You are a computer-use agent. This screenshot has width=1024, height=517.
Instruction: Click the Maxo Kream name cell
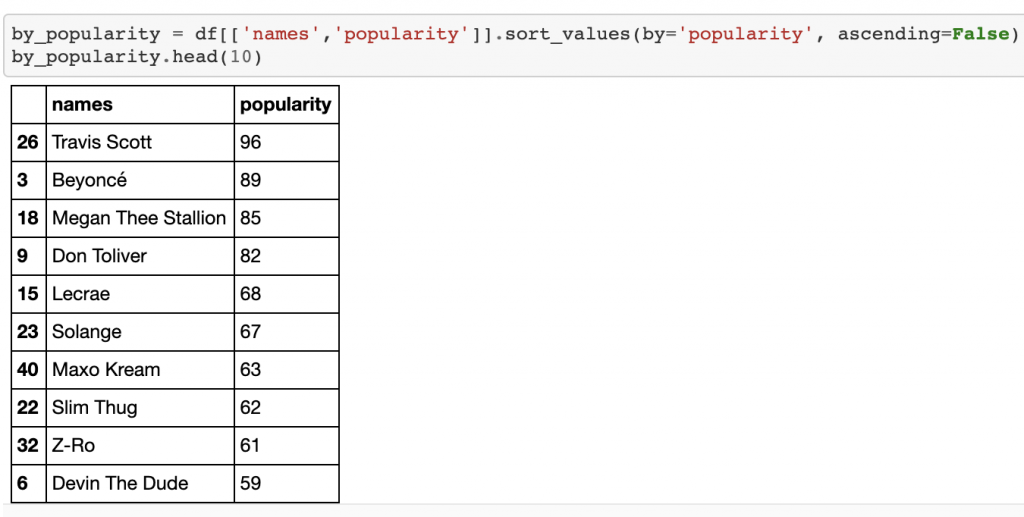coord(140,369)
